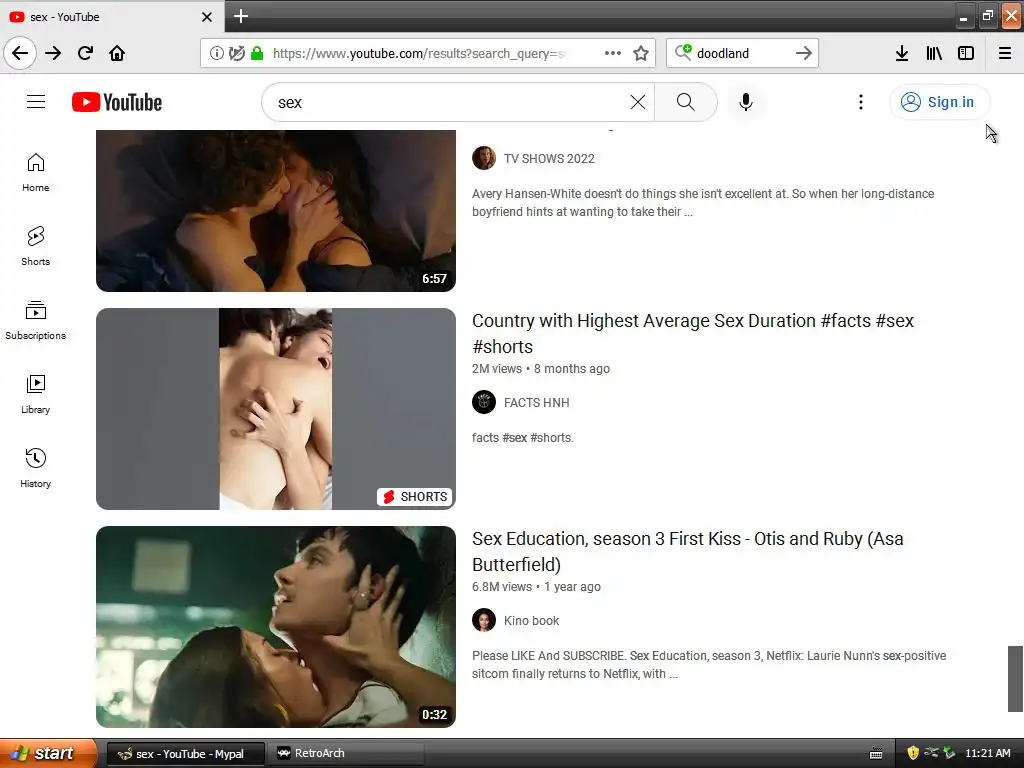Screen dimensions: 1024x768
Task: Open YouTube settings three-dot menu
Action: (861, 102)
